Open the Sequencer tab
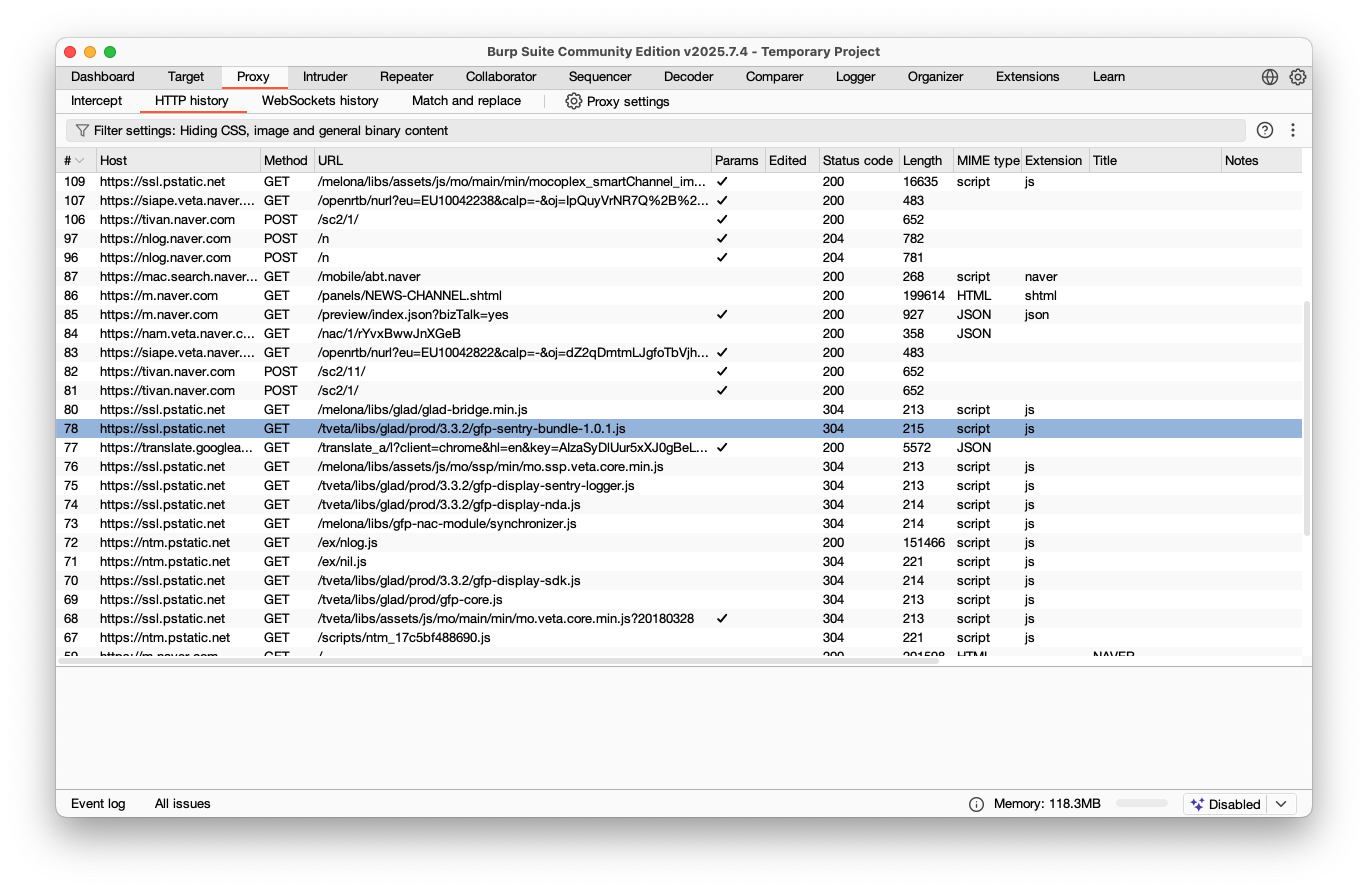This screenshot has height=891, width=1368. coord(600,77)
